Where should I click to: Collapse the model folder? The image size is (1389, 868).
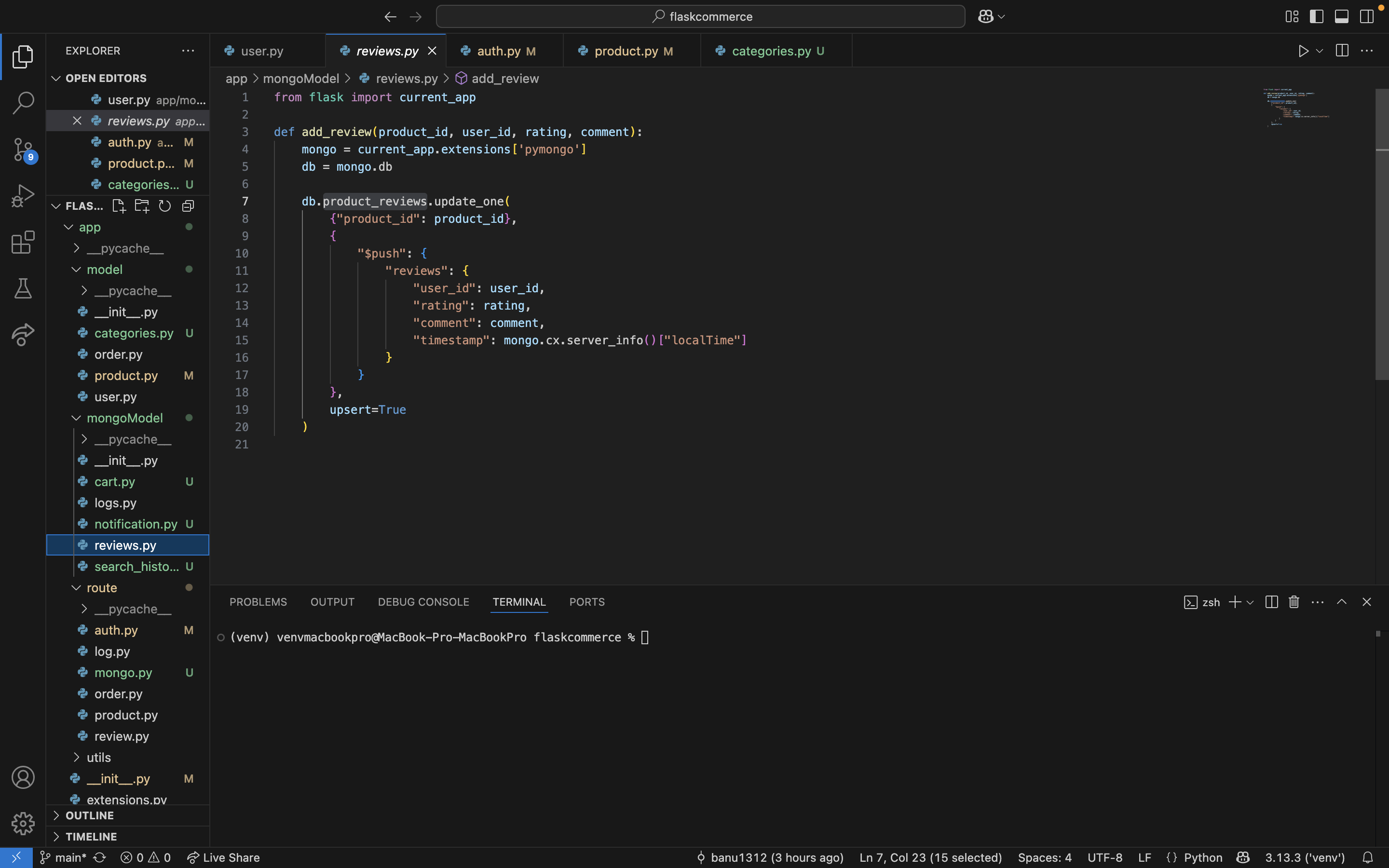pyautogui.click(x=76, y=270)
